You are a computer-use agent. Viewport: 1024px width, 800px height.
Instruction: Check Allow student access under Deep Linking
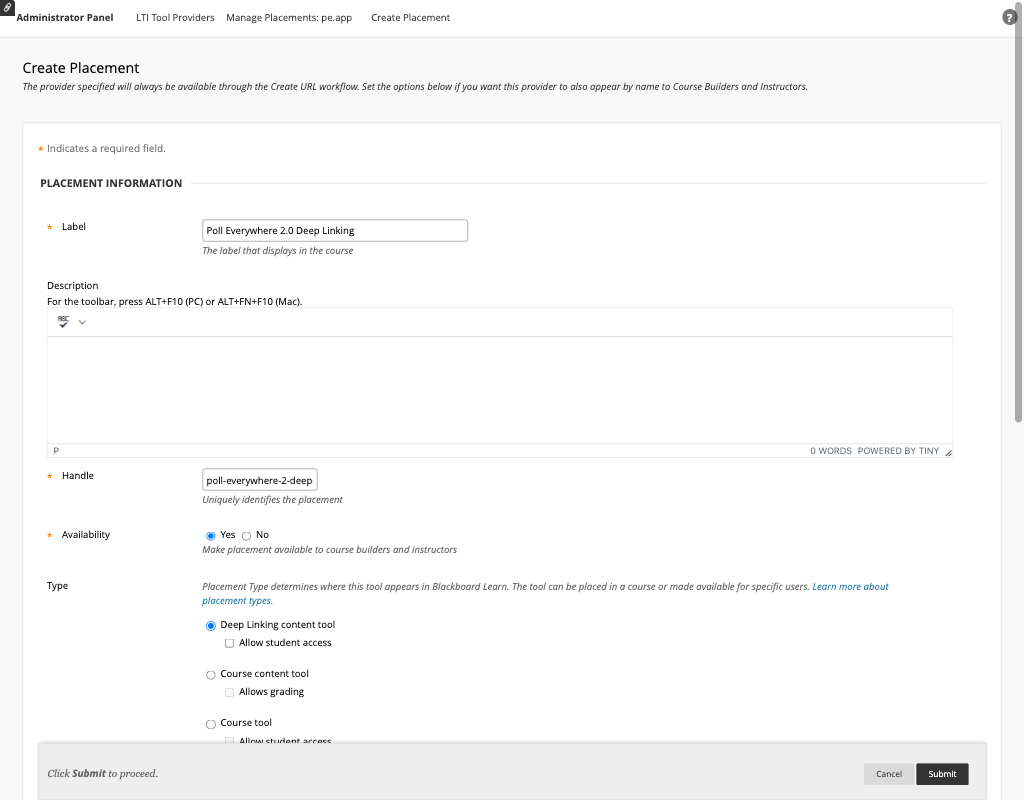point(229,643)
